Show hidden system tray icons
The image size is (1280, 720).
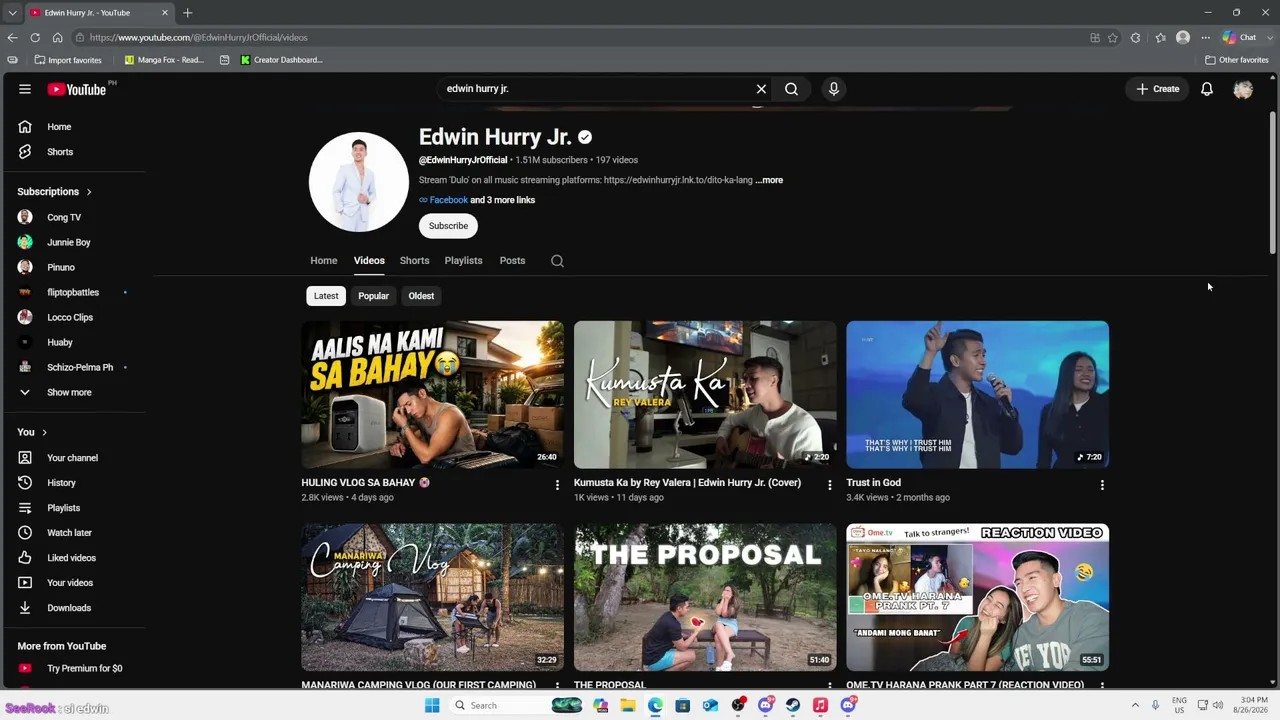(1135, 705)
